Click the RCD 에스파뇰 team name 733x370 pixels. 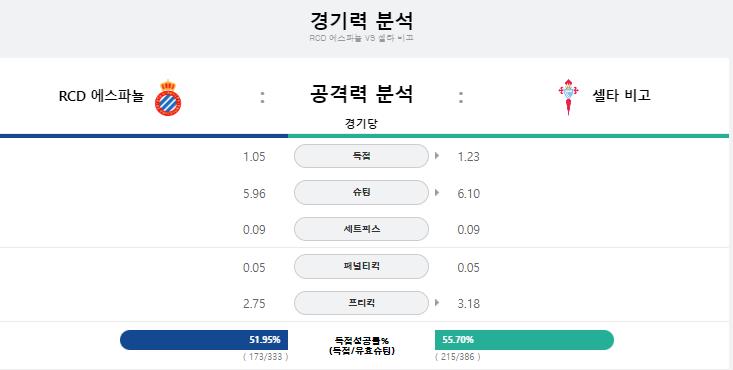tap(101, 96)
